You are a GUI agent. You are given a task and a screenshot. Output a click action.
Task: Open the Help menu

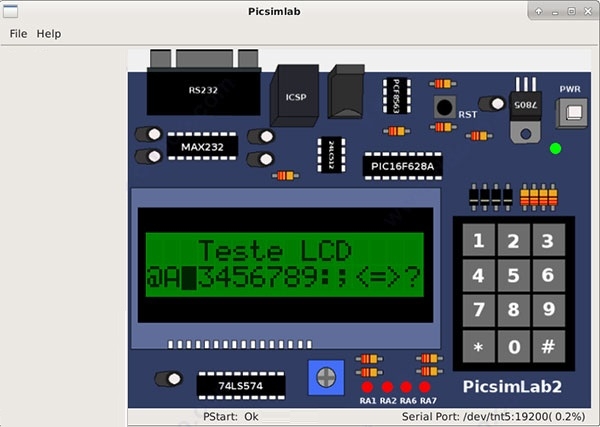tap(49, 34)
